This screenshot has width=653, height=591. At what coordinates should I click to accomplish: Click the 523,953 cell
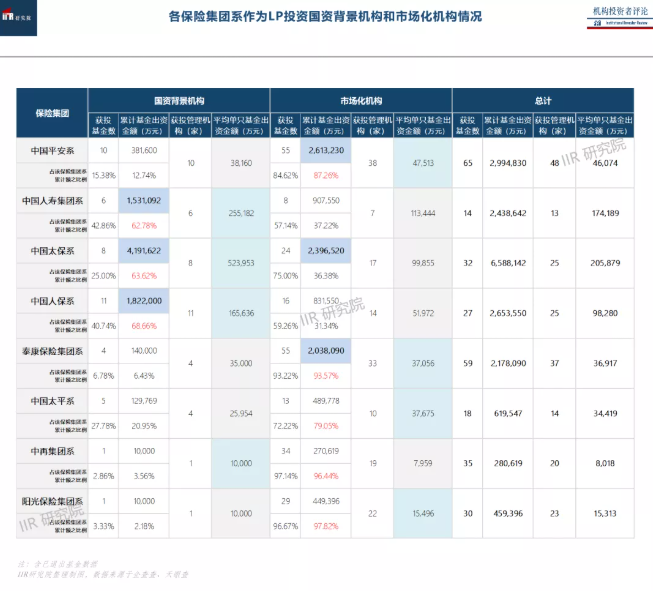click(x=241, y=263)
